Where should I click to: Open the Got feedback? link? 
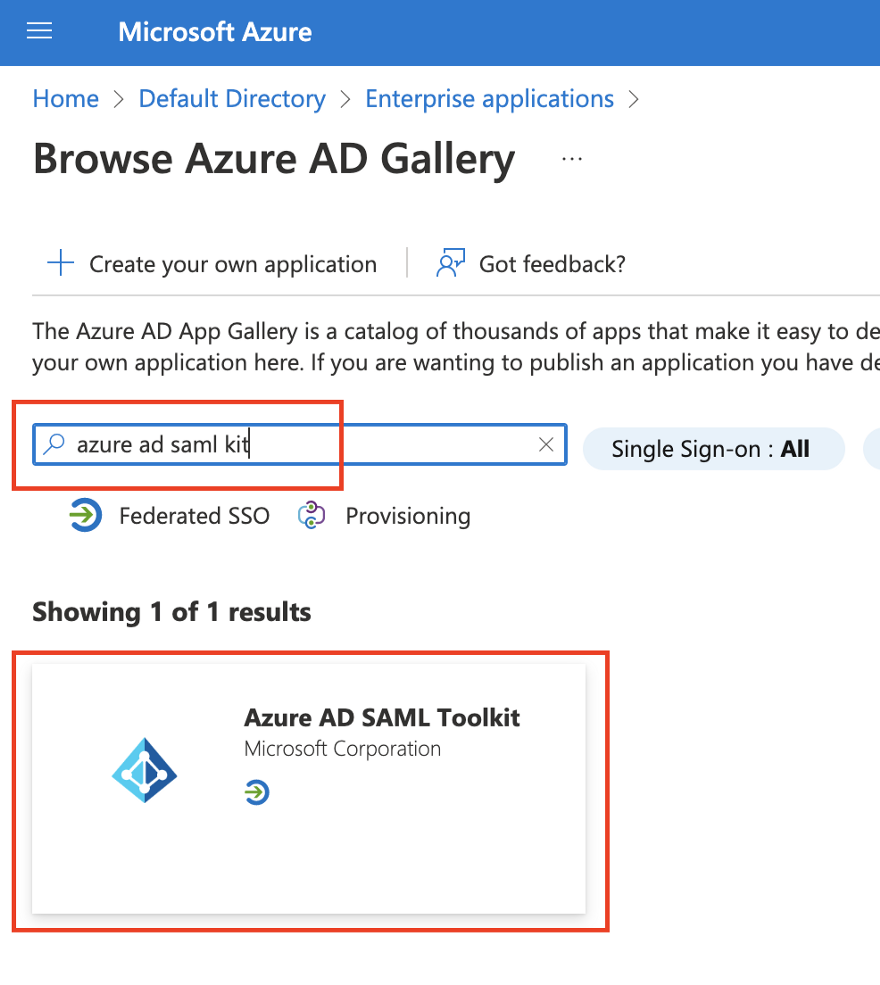(552, 264)
